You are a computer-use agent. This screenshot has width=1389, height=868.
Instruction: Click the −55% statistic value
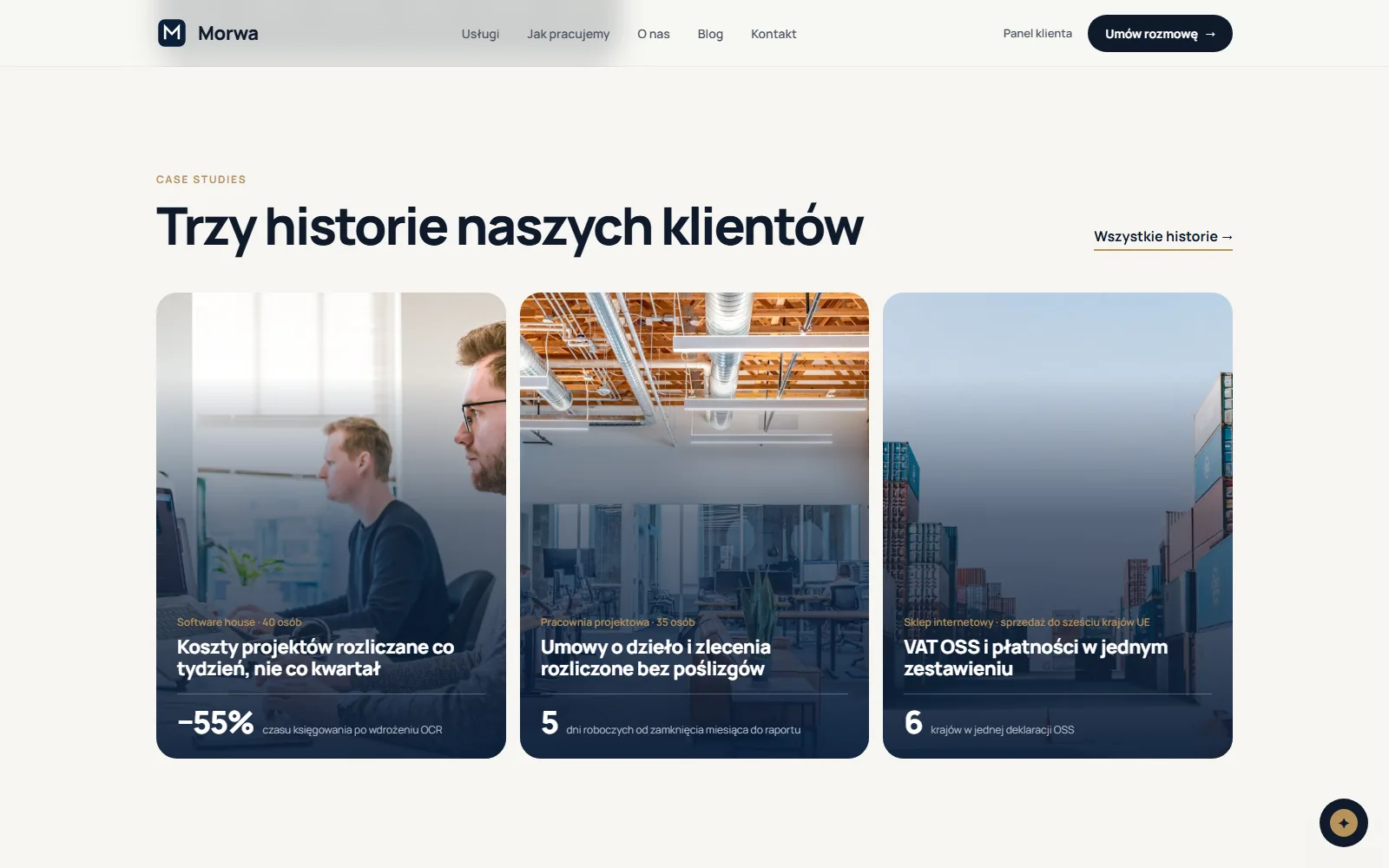click(215, 722)
